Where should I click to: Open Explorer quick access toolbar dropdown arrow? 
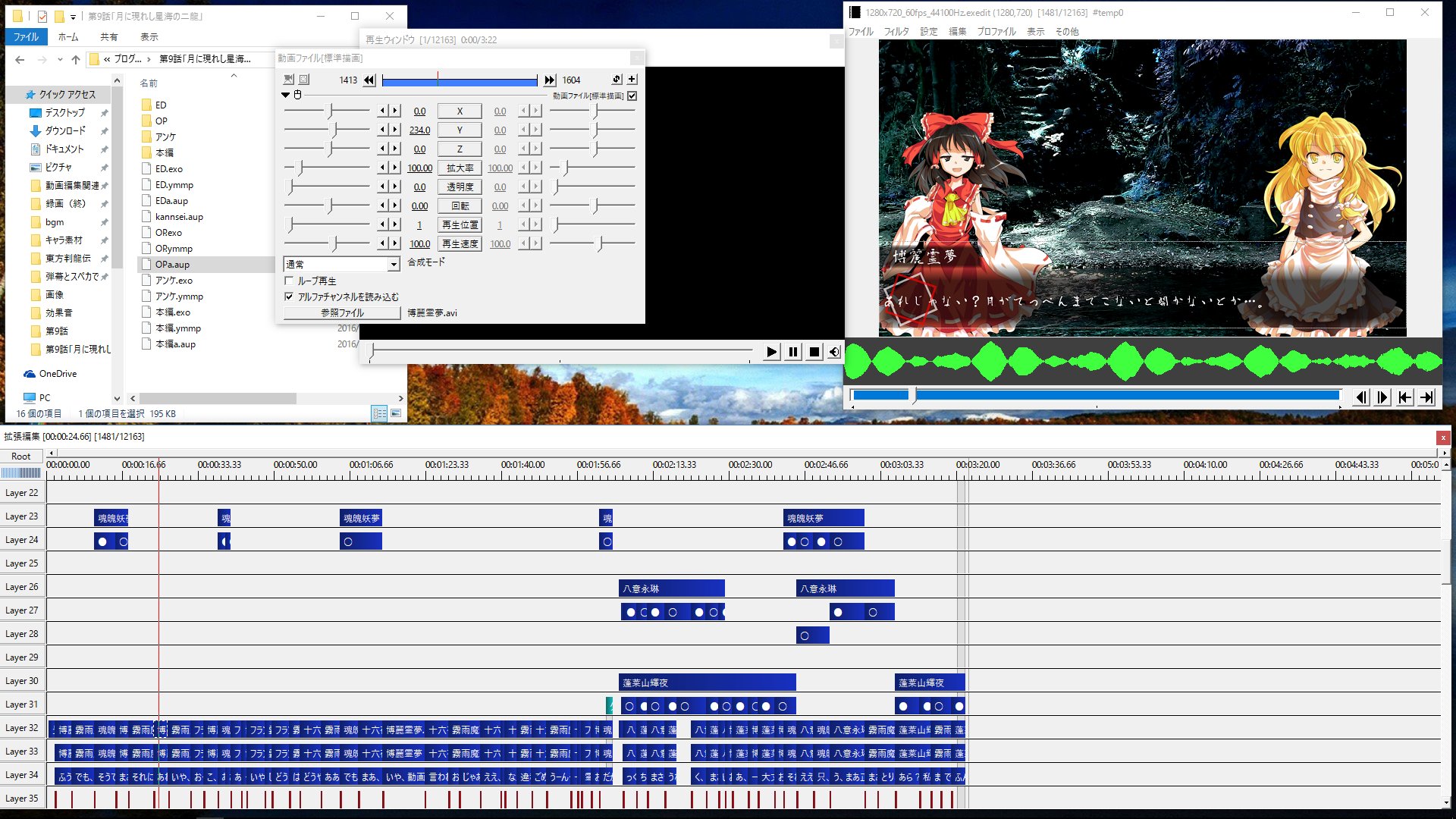[x=73, y=17]
